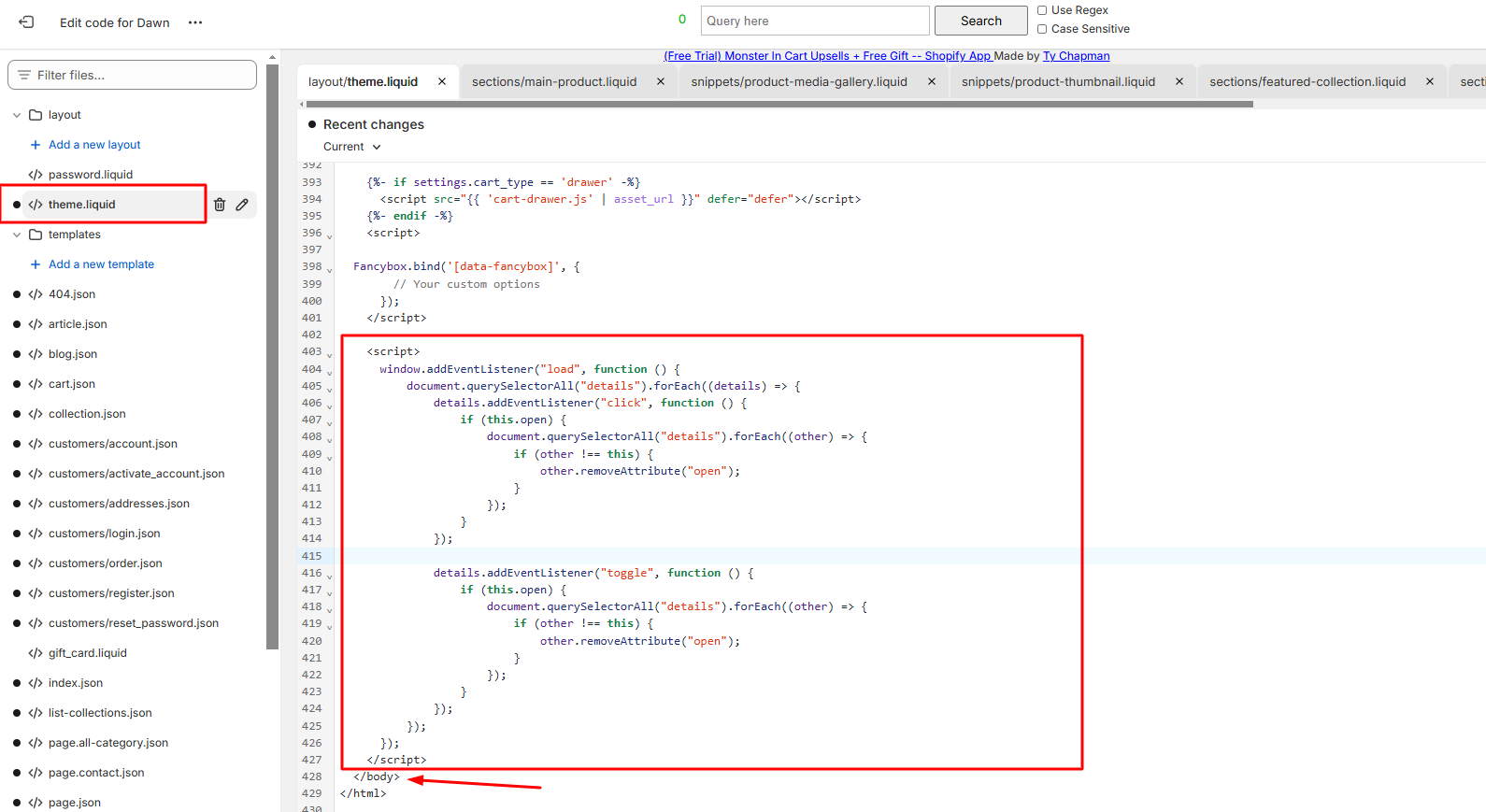Fold the script block at line 403
The image size is (1486, 812).
(329, 354)
